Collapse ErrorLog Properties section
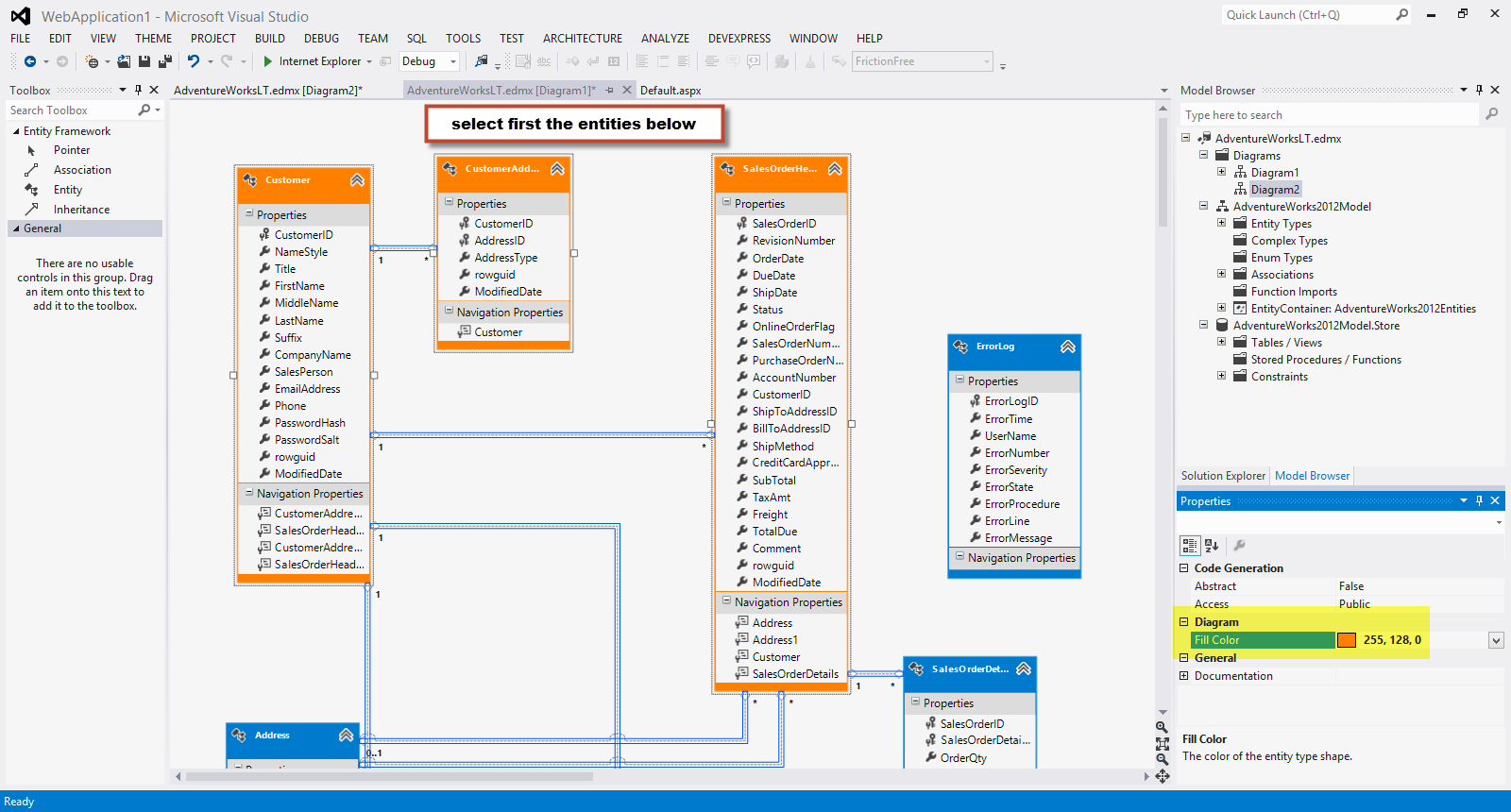 point(960,381)
